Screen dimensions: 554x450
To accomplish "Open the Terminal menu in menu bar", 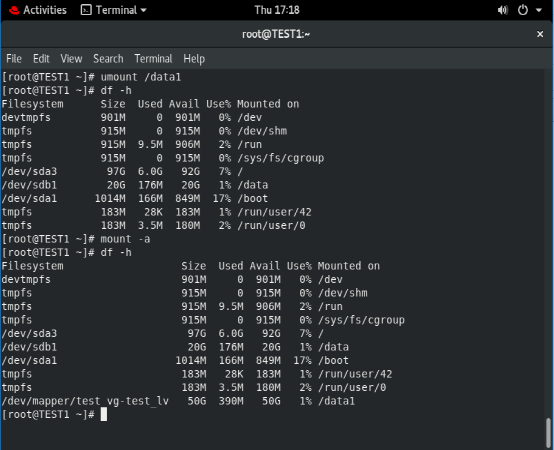I will pos(153,59).
